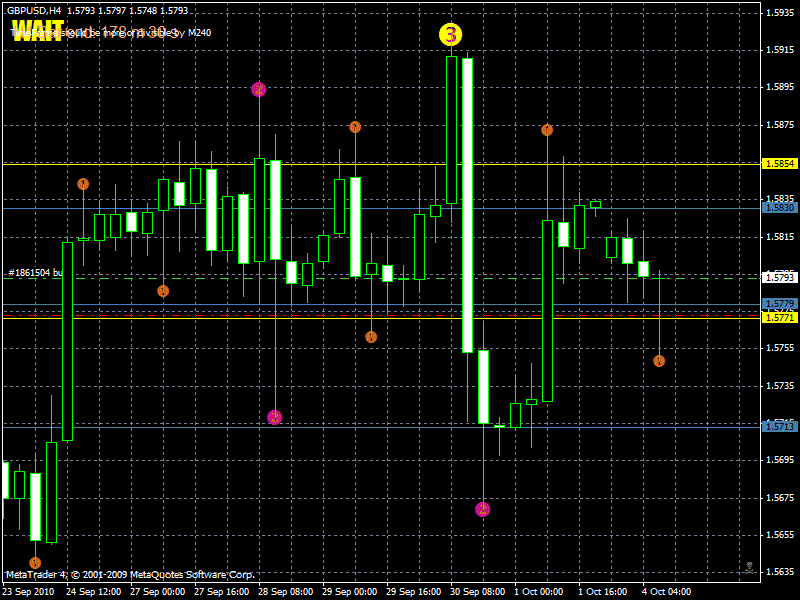Click the yellow numbered '3' signal circle

click(x=450, y=35)
